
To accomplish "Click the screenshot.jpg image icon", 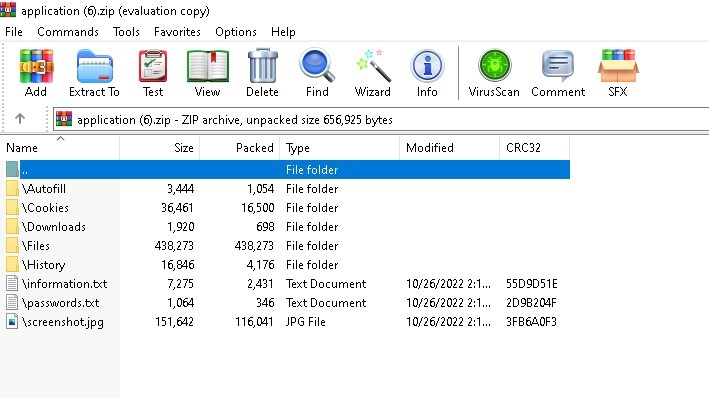I will (12, 321).
